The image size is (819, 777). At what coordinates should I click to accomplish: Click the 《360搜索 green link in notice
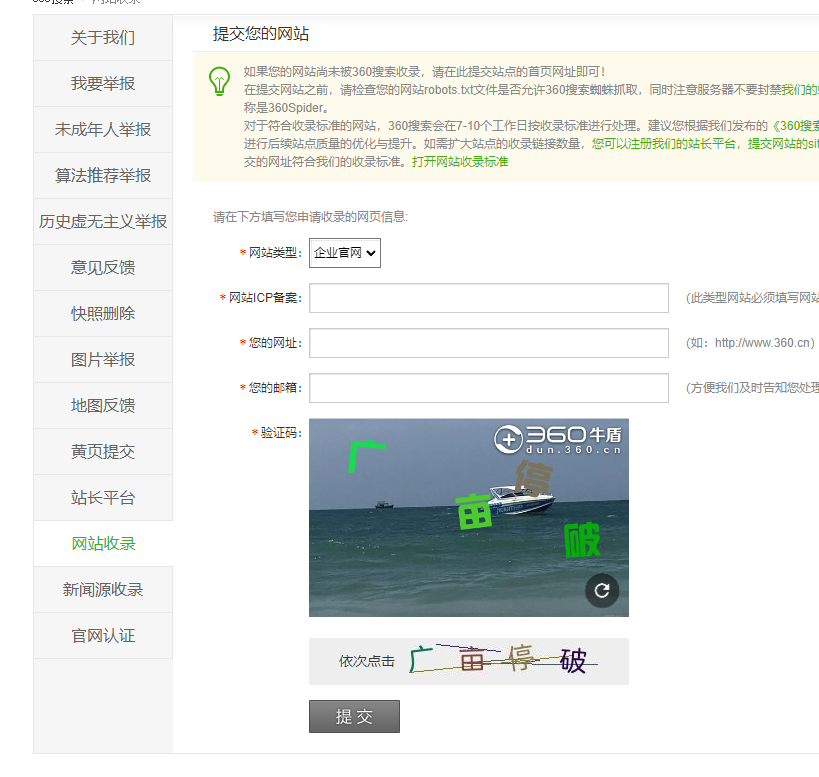[795, 126]
